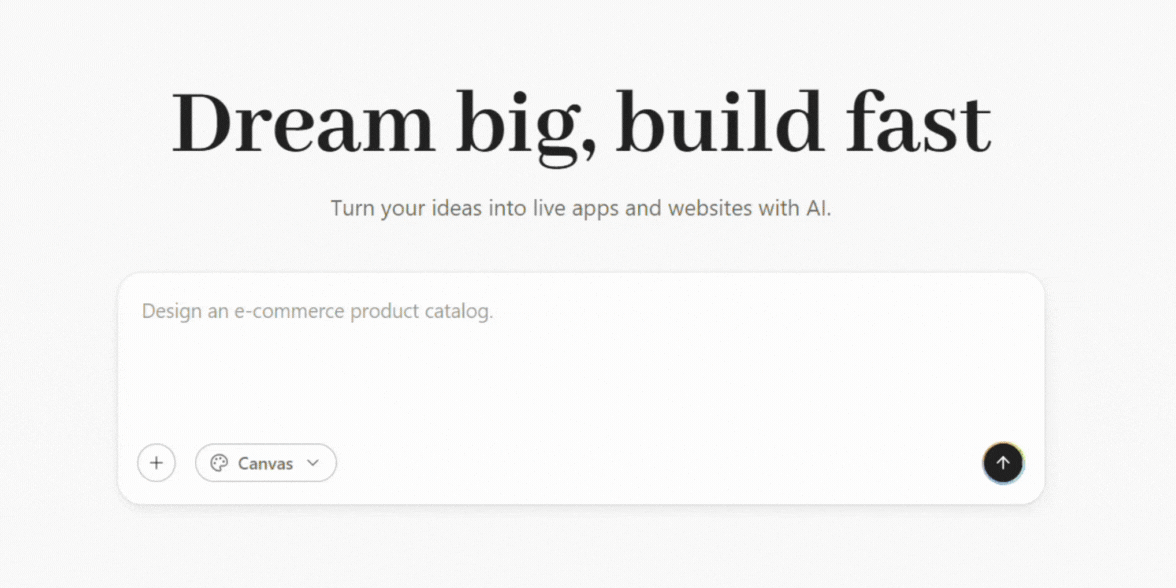Screen dimensions: 1176x588
Task: Focus the prompt input text area
Action: coord(580,370)
